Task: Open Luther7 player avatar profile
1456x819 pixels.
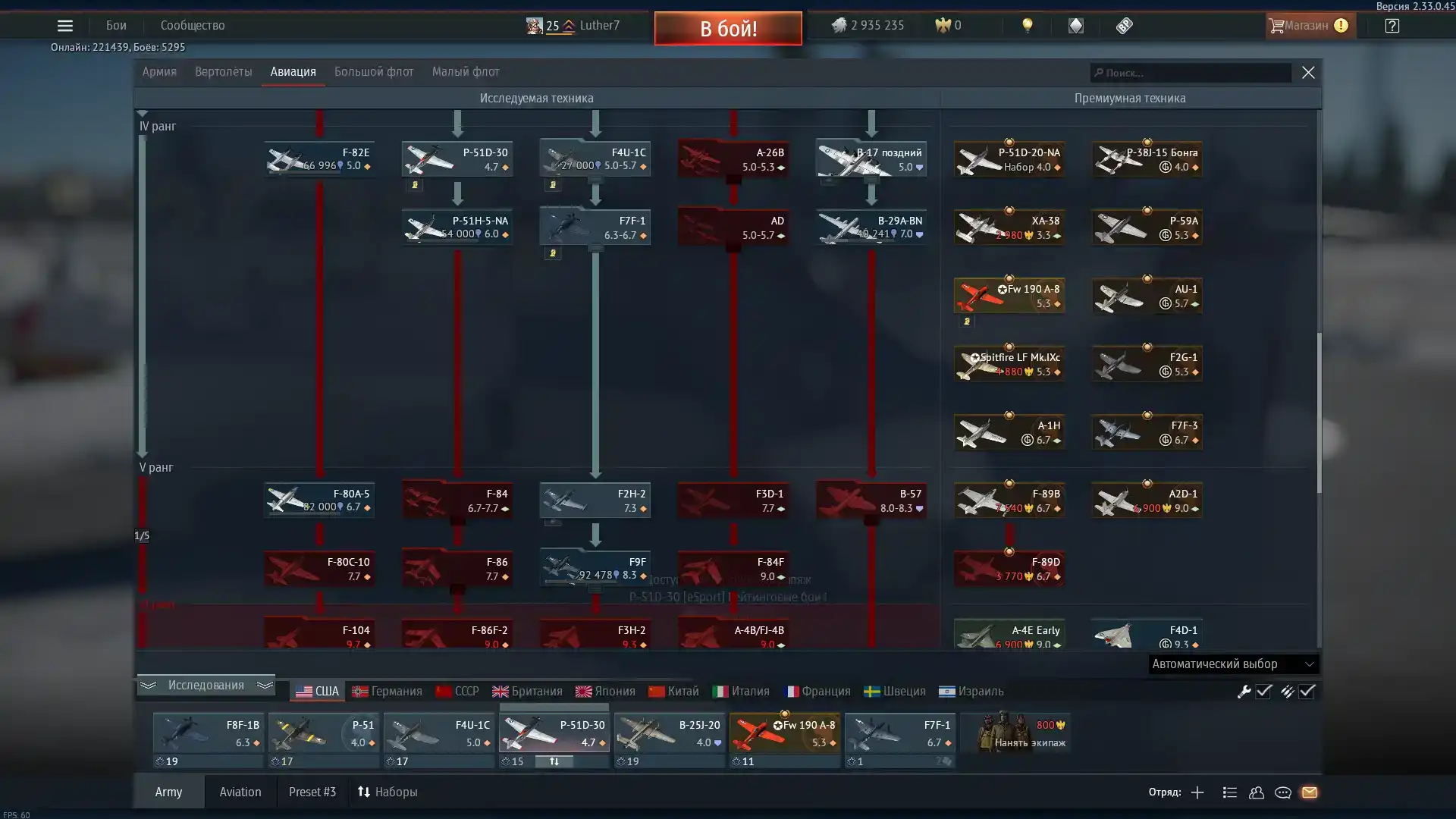Action: pos(535,26)
